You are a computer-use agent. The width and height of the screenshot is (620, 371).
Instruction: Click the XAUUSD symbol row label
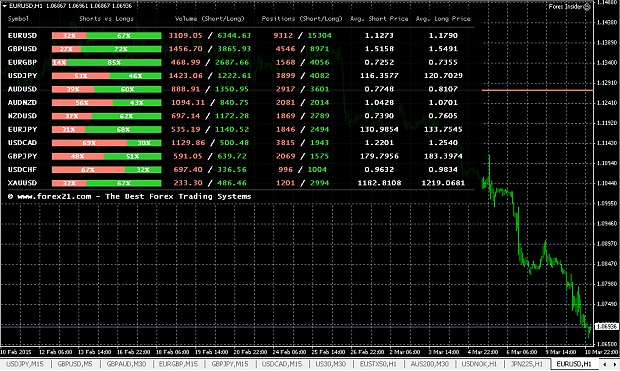(x=23, y=183)
